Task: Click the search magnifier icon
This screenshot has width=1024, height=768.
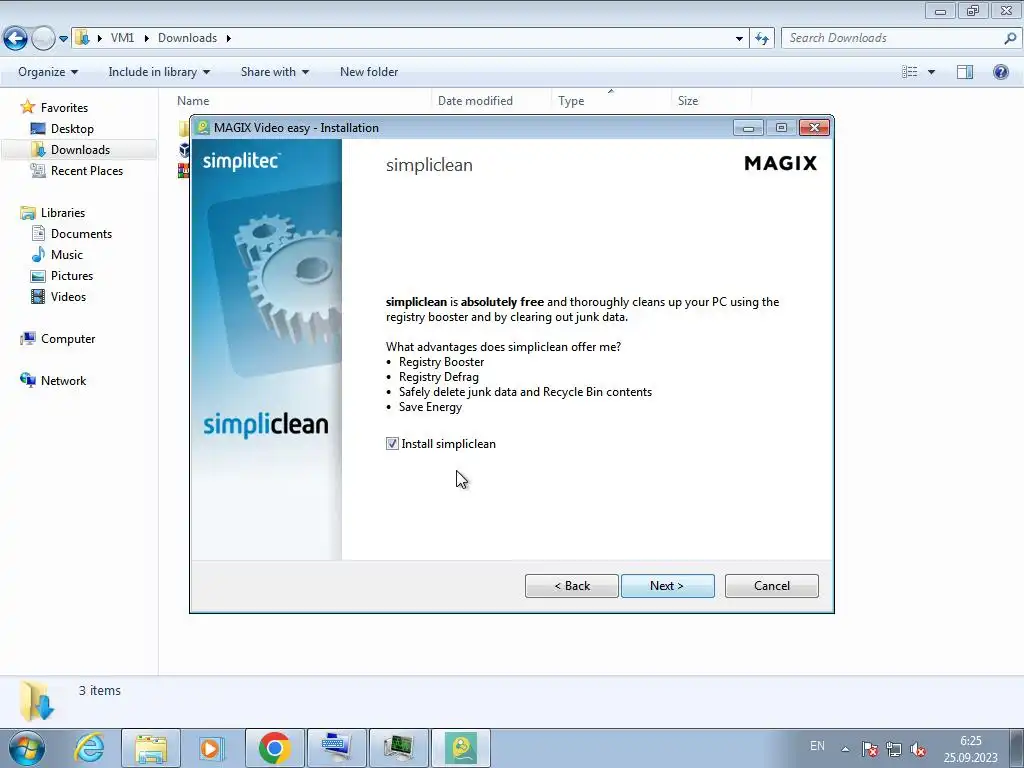Action: point(1010,39)
